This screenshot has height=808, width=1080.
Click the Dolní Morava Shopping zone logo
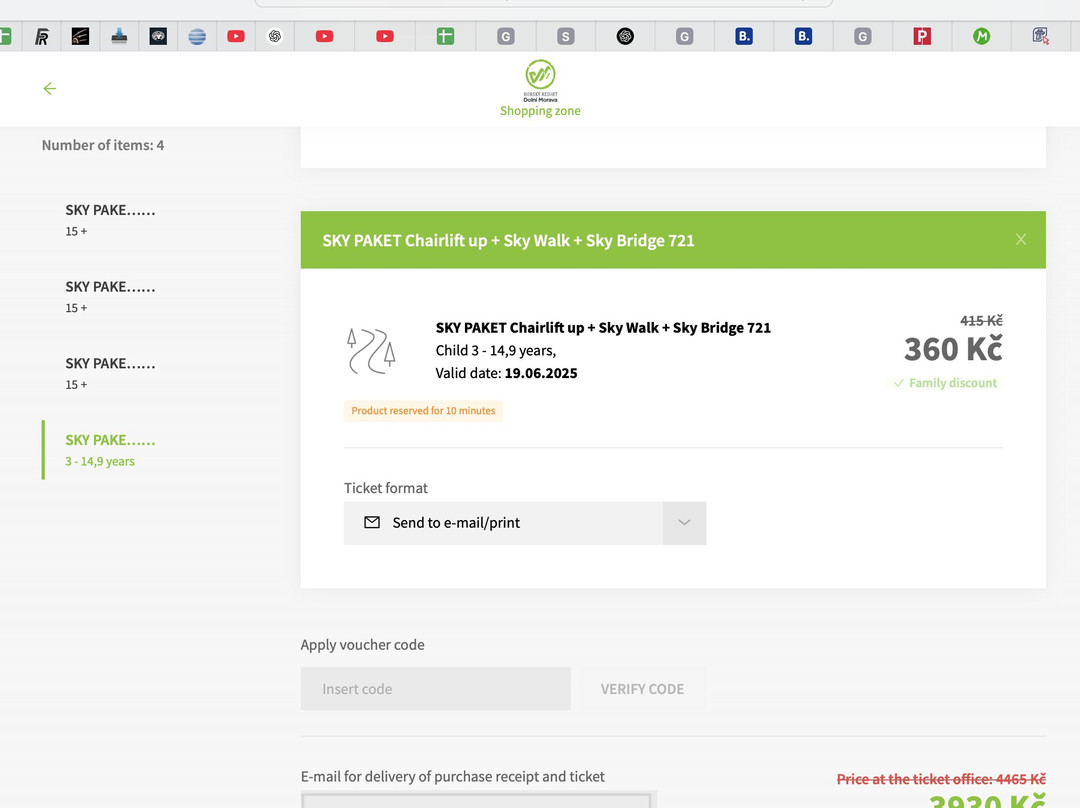540,75
